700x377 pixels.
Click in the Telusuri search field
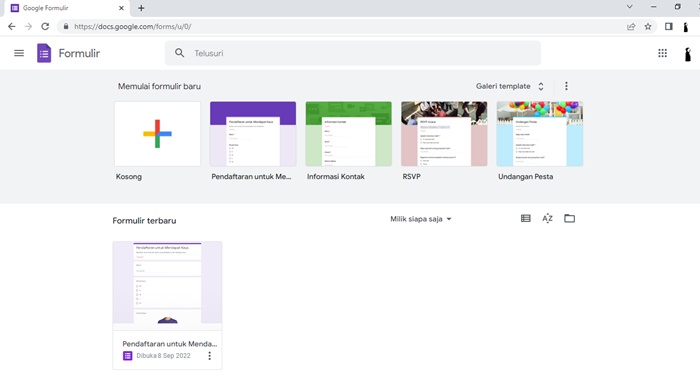tap(353, 53)
